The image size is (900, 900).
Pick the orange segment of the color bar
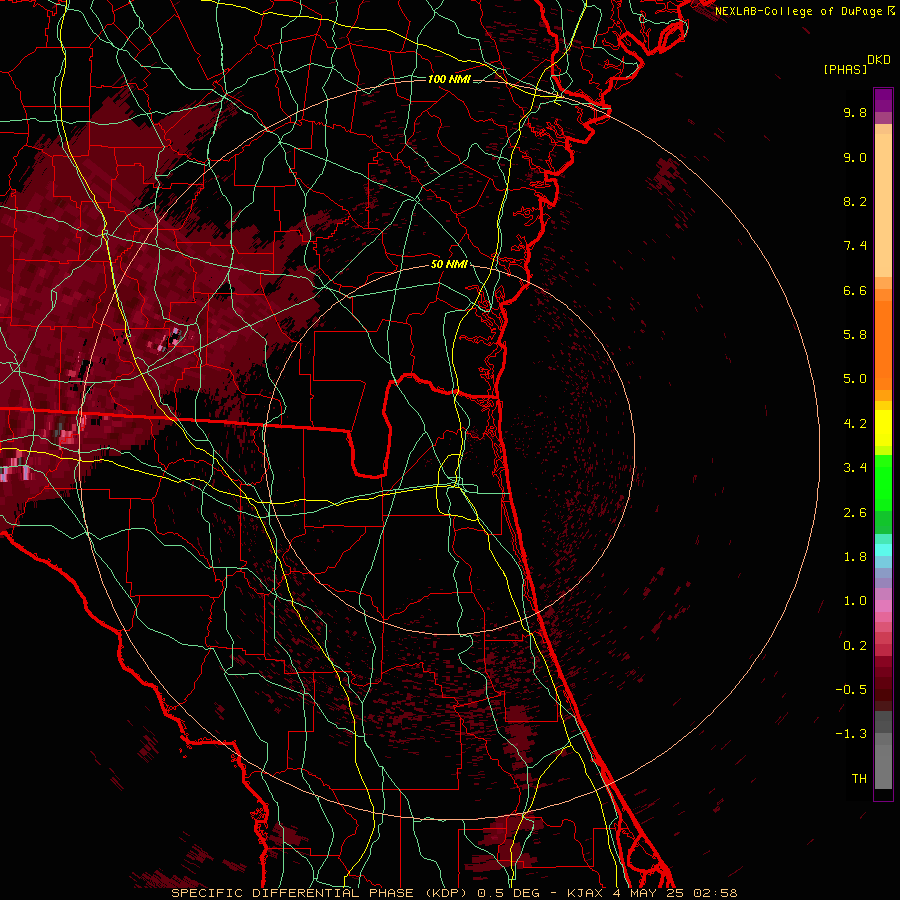883,346
